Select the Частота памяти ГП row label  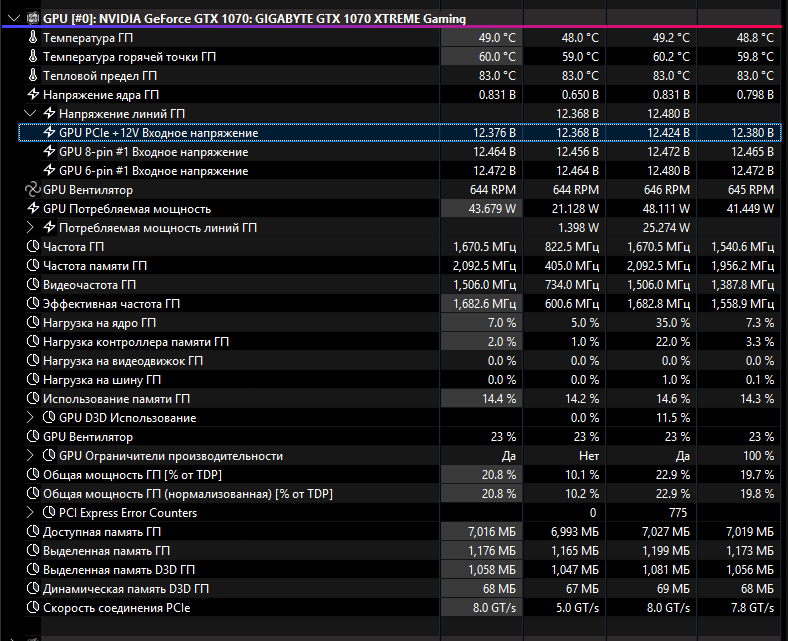(95, 266)
